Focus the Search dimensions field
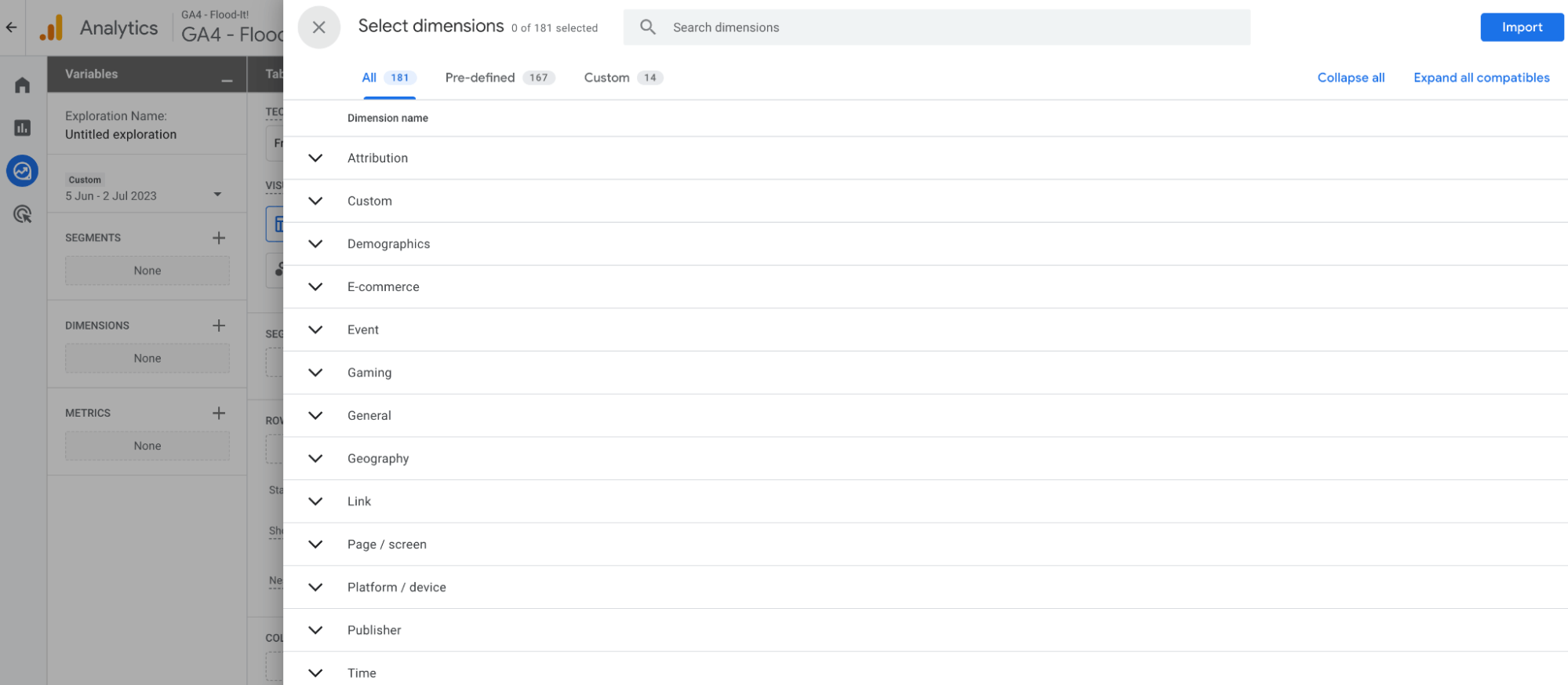Screen dimensions: 1568x685 click(x=937, y=27)
